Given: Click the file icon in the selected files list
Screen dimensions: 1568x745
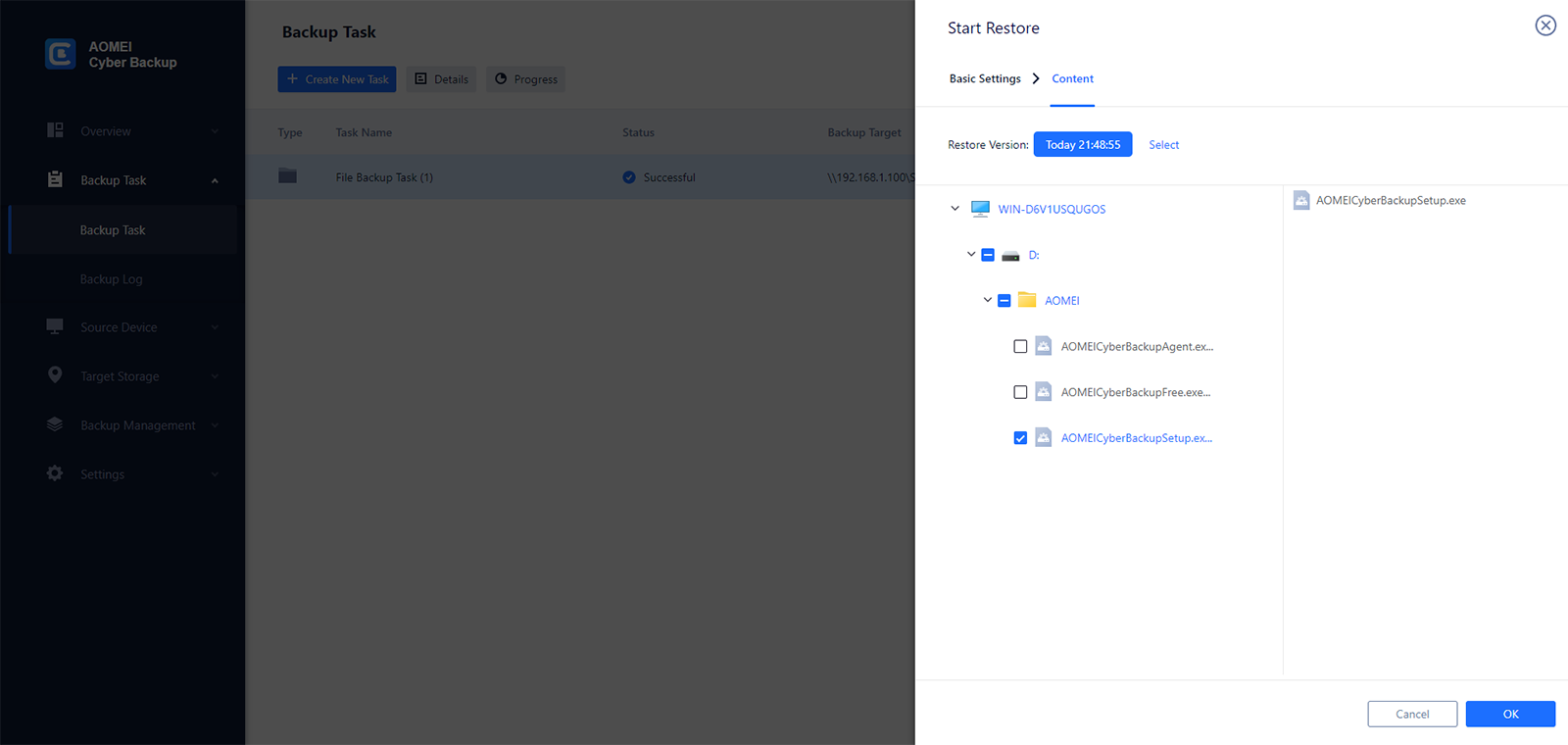Looking at the screenshot, I should (1301, 200).
